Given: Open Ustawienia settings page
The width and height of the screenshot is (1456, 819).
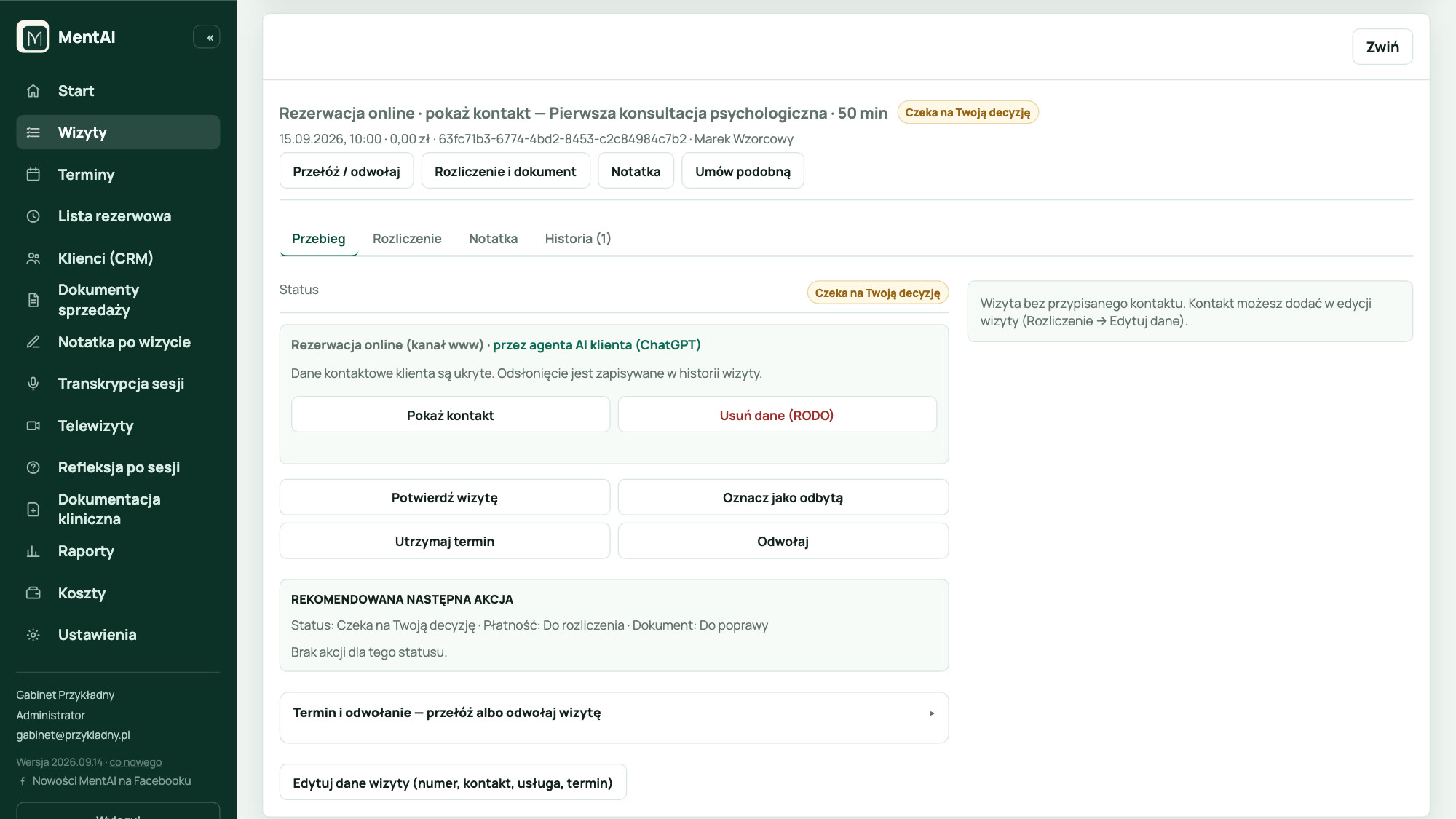Looking at the screenshot, I should (118, 635).
